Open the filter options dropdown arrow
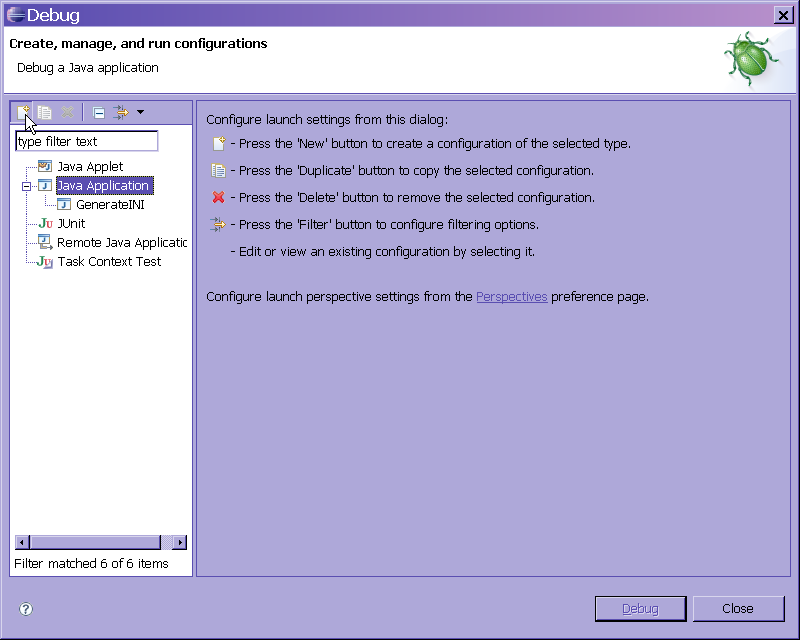Image resolution: width=800 pixels, height=640 pixels. click(x=140, y=112)
